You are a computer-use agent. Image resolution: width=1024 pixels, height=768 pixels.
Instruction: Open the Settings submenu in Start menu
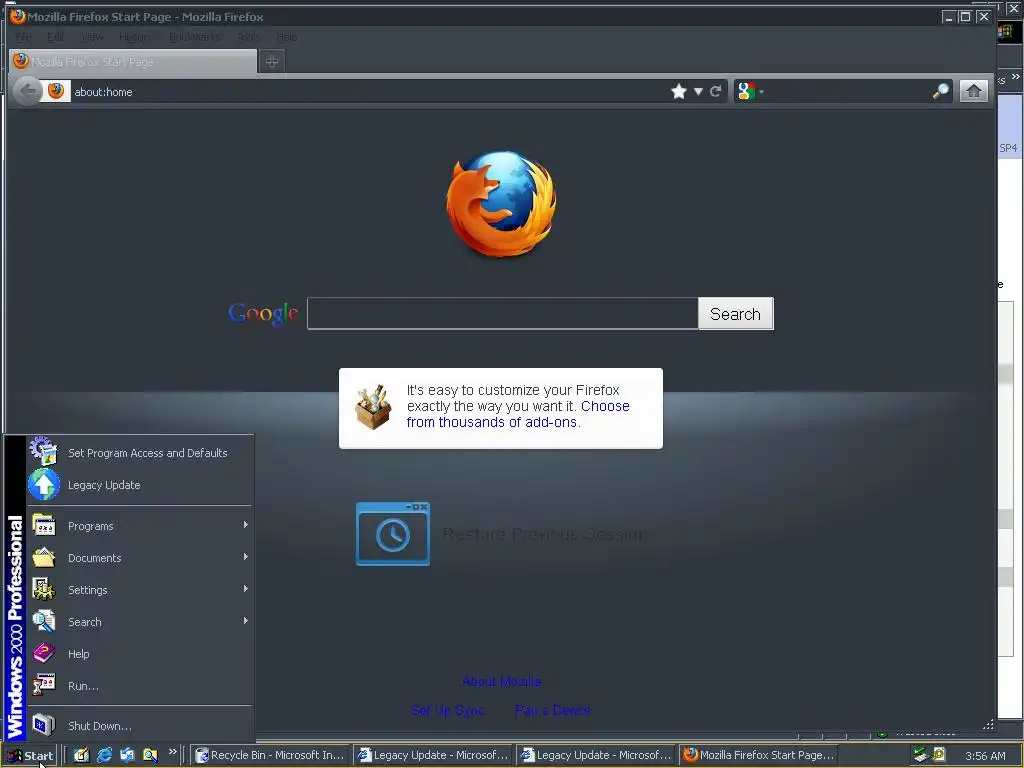point(140,590)
